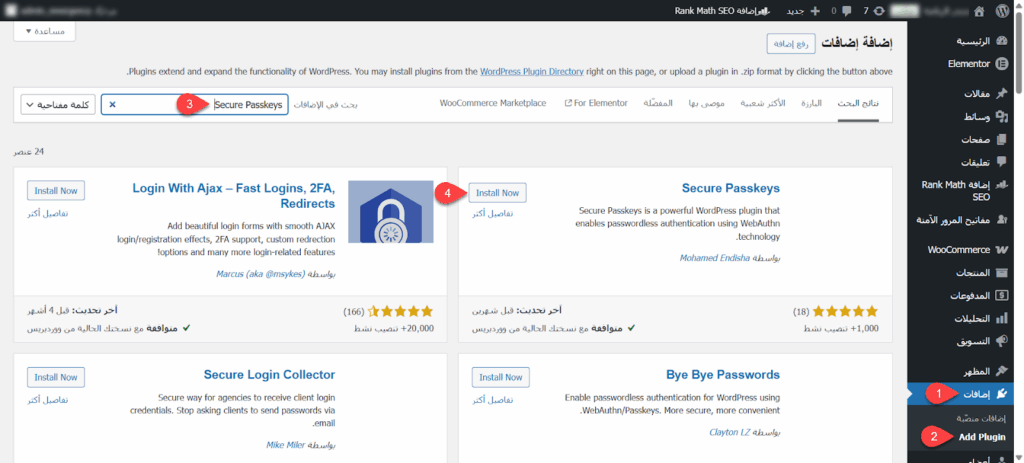
Task: Open WooCommerce in the sidebar
Action: click(965, 249)
